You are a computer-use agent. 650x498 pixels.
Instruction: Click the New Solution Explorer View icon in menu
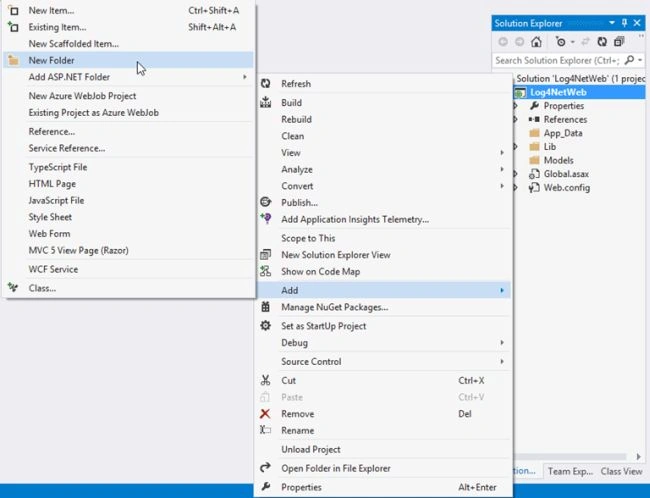click(x=265, y=255)
